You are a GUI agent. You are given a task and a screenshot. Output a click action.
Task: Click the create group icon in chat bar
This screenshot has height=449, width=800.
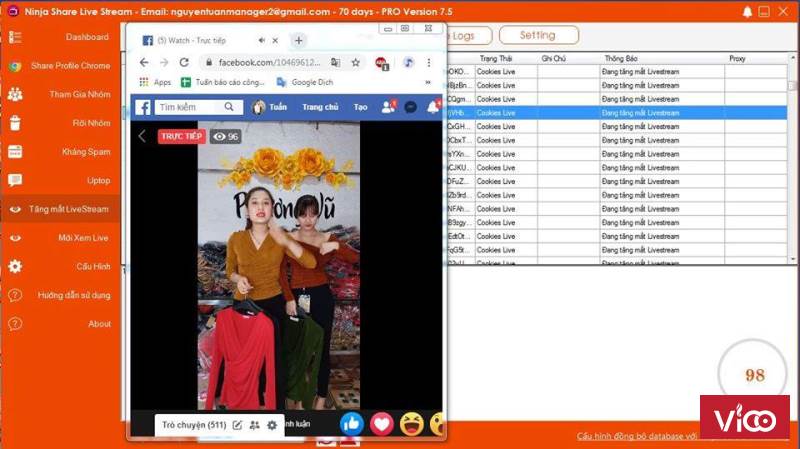(x=255, y=425)
